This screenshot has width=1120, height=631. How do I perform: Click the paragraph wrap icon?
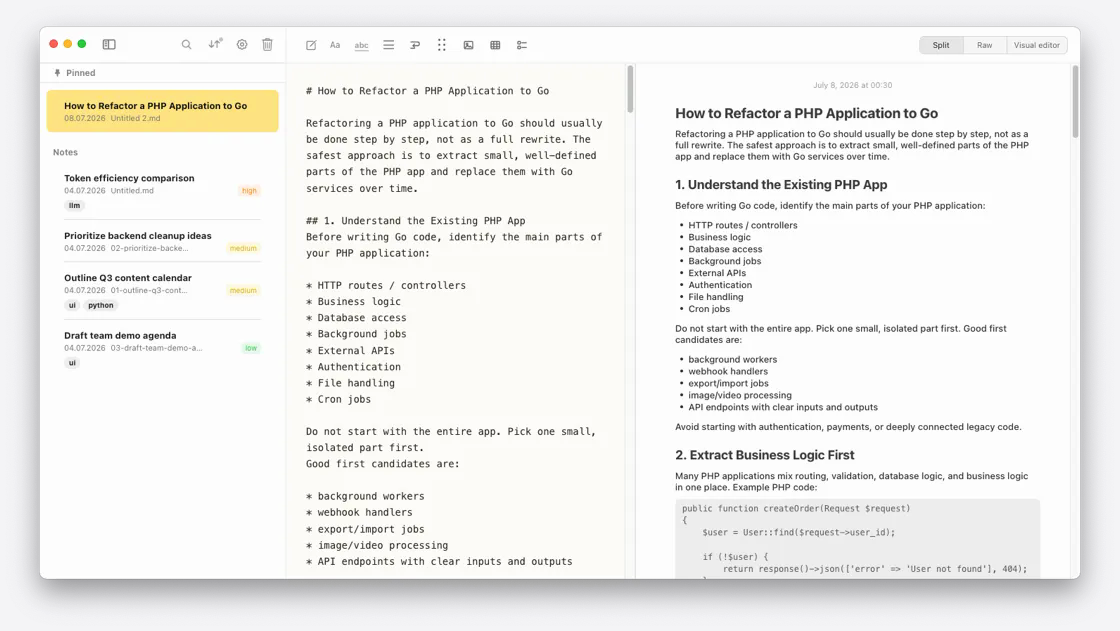pos(415,45)
